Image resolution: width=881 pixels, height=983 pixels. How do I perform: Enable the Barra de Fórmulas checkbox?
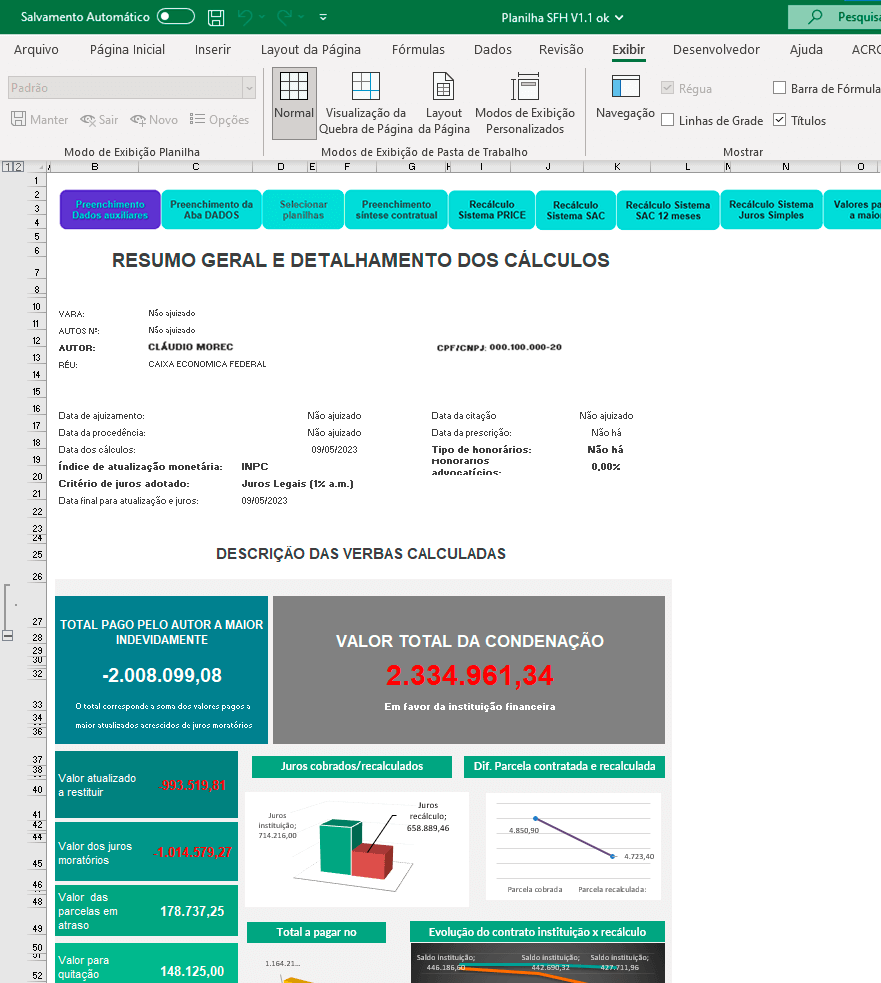(779, 88)
